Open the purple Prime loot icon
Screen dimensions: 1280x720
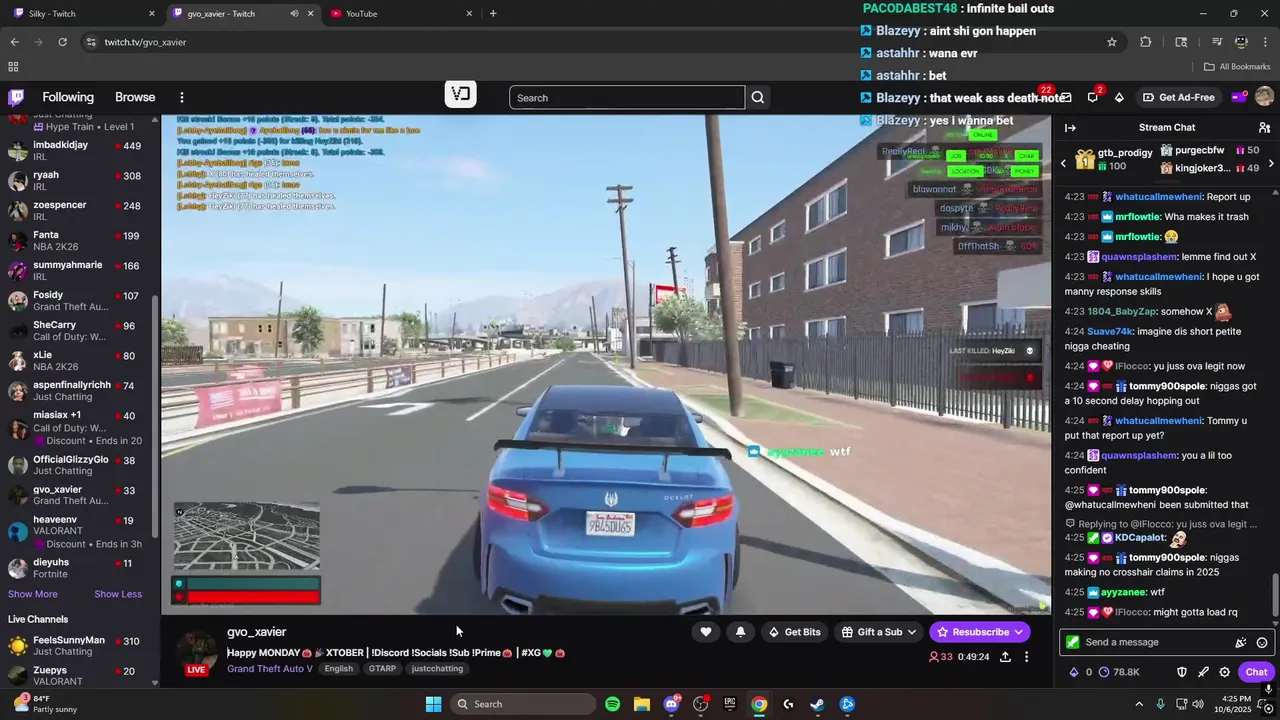coord(1238,97)
